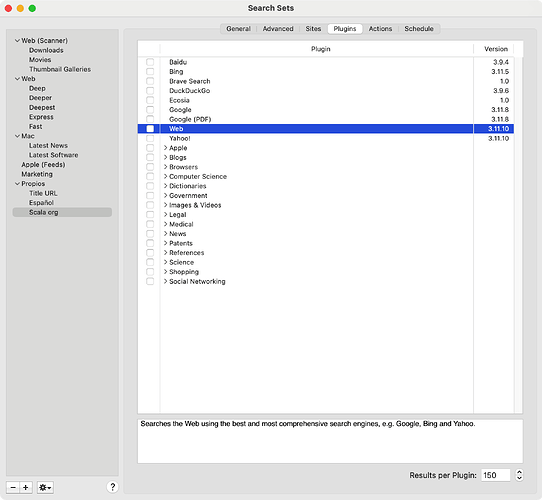Enable the Google plugin checkbox
The height and width of the screenshot is (500, 542).
[150, 110]
